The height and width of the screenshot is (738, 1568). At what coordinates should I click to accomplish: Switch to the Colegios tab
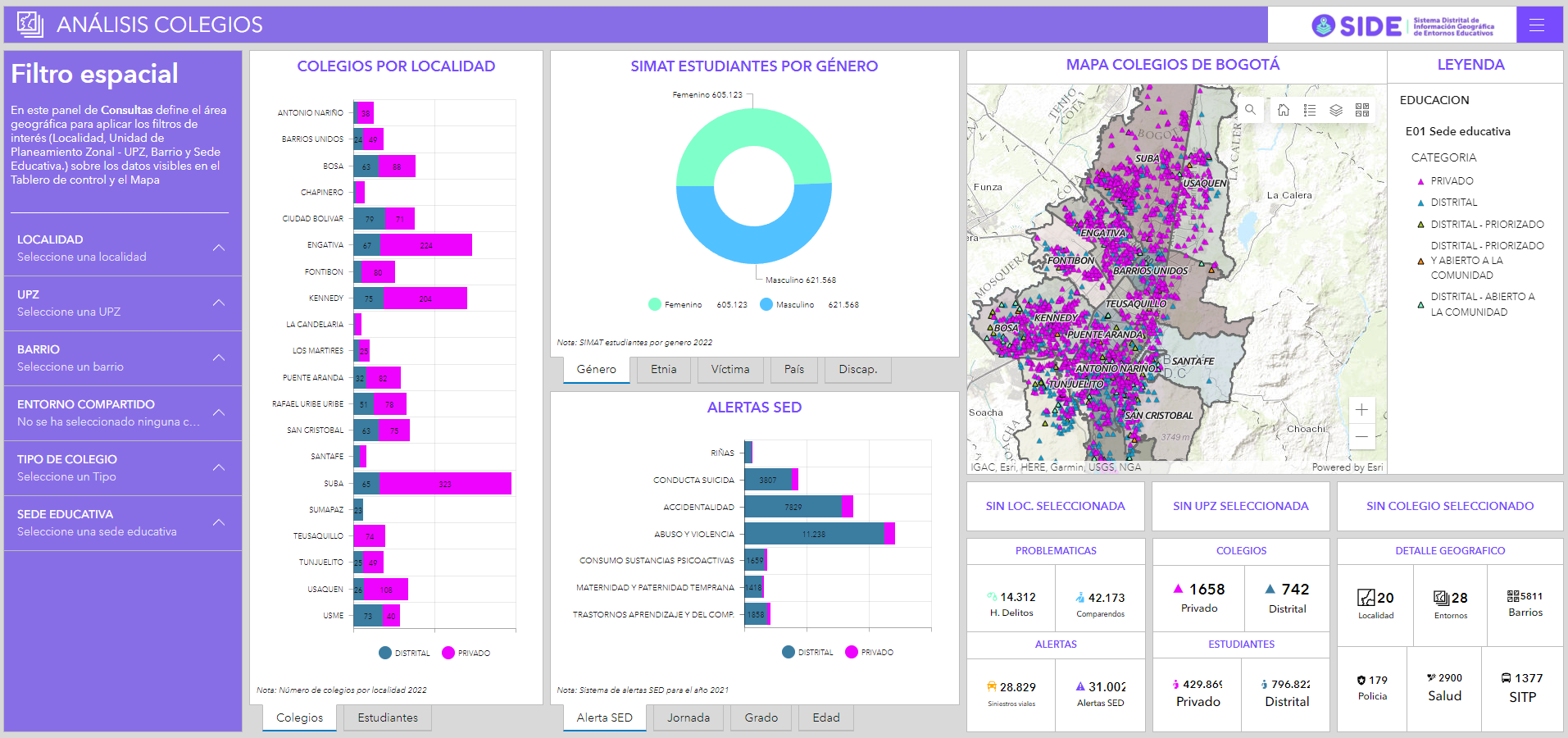(x=300, y=717)
